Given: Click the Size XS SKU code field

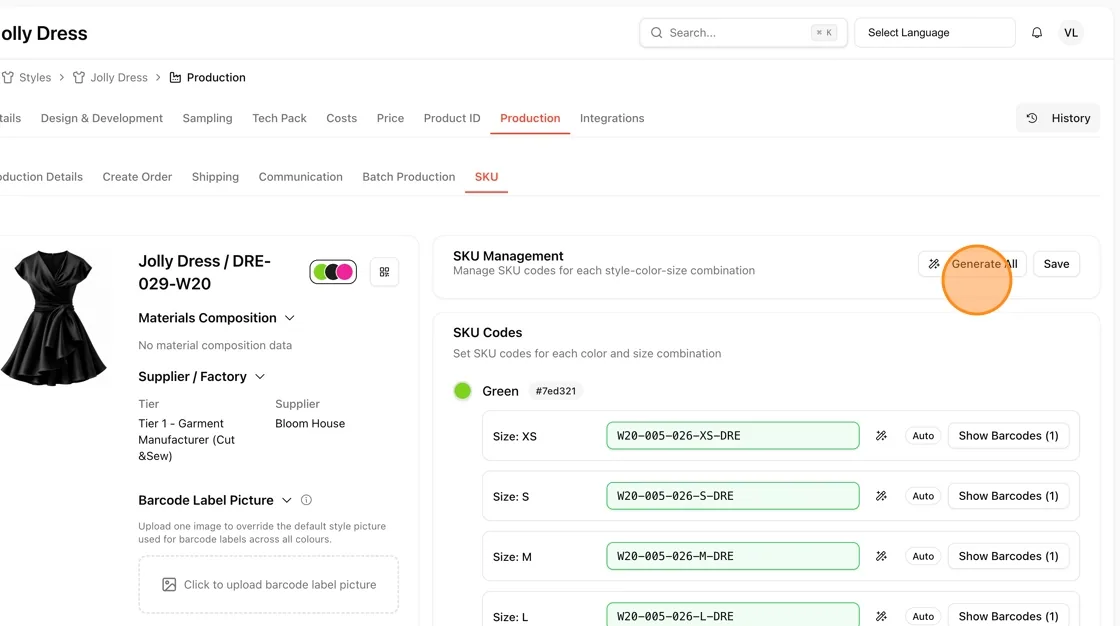Looking at the screenshot, I should 733,436.
